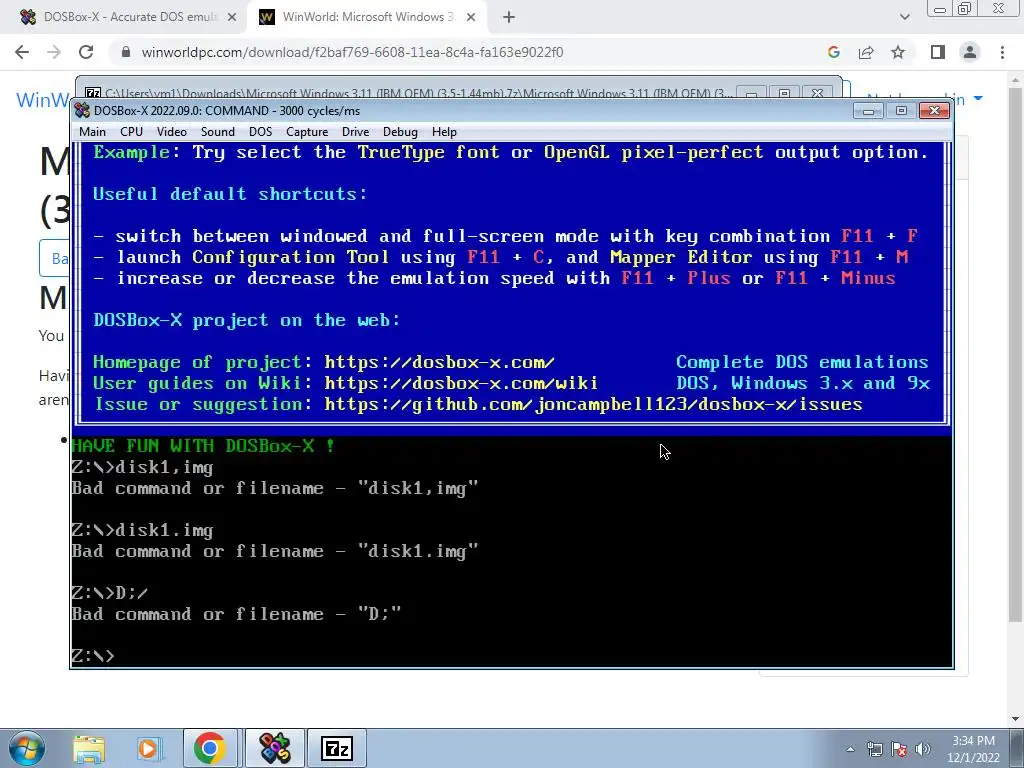Switch to DOSBox-X in the taskbar
The width and height of the screenshot is (1024, 768).
pos(275,748)
